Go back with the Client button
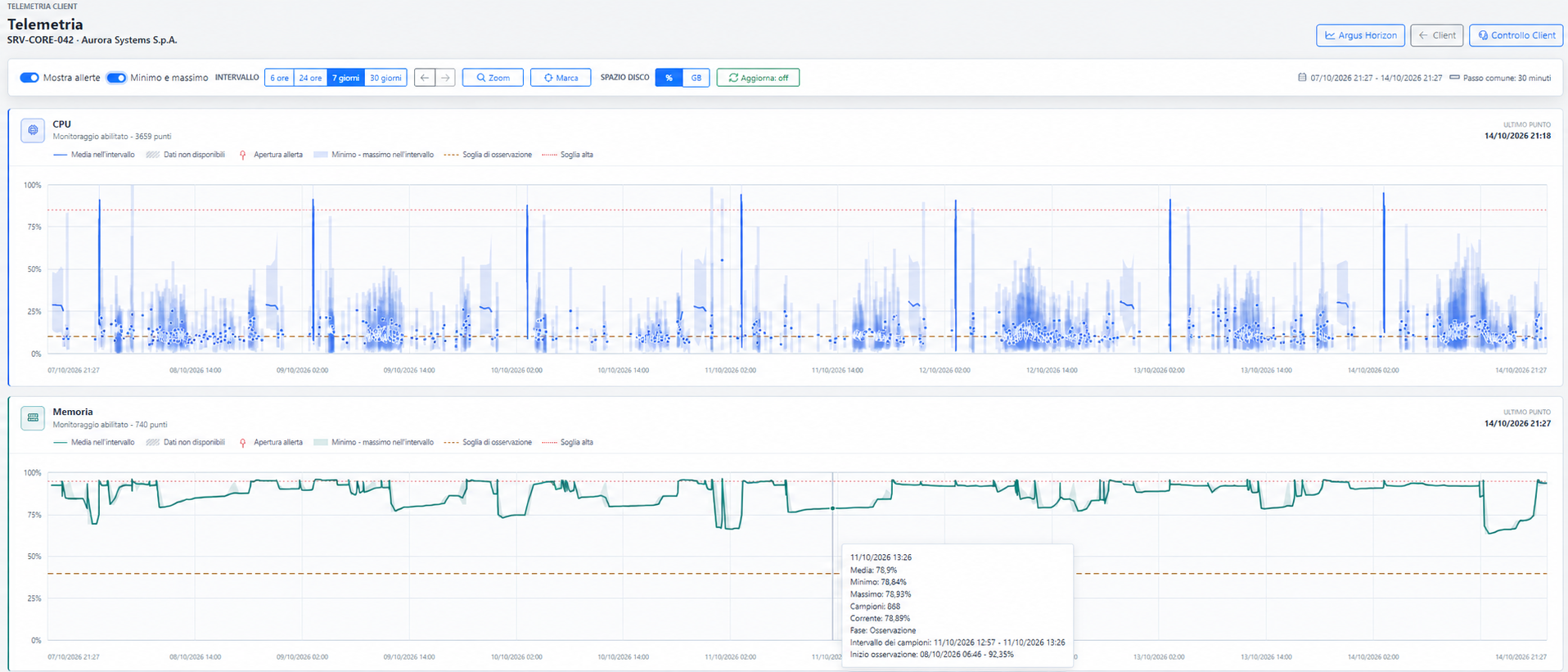The height and width of the screenshot is (672, 1568). (x=1436, y=35)
